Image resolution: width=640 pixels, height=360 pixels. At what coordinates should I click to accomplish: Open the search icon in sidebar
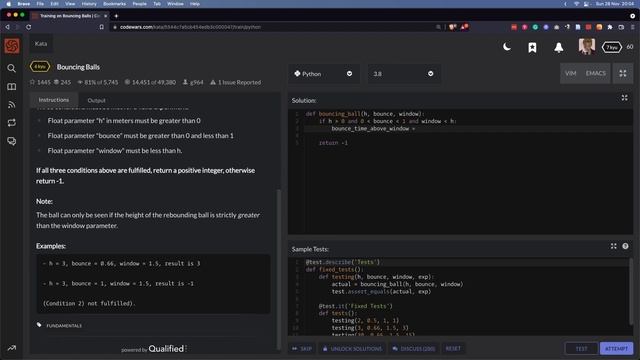(x=11, y=69)
